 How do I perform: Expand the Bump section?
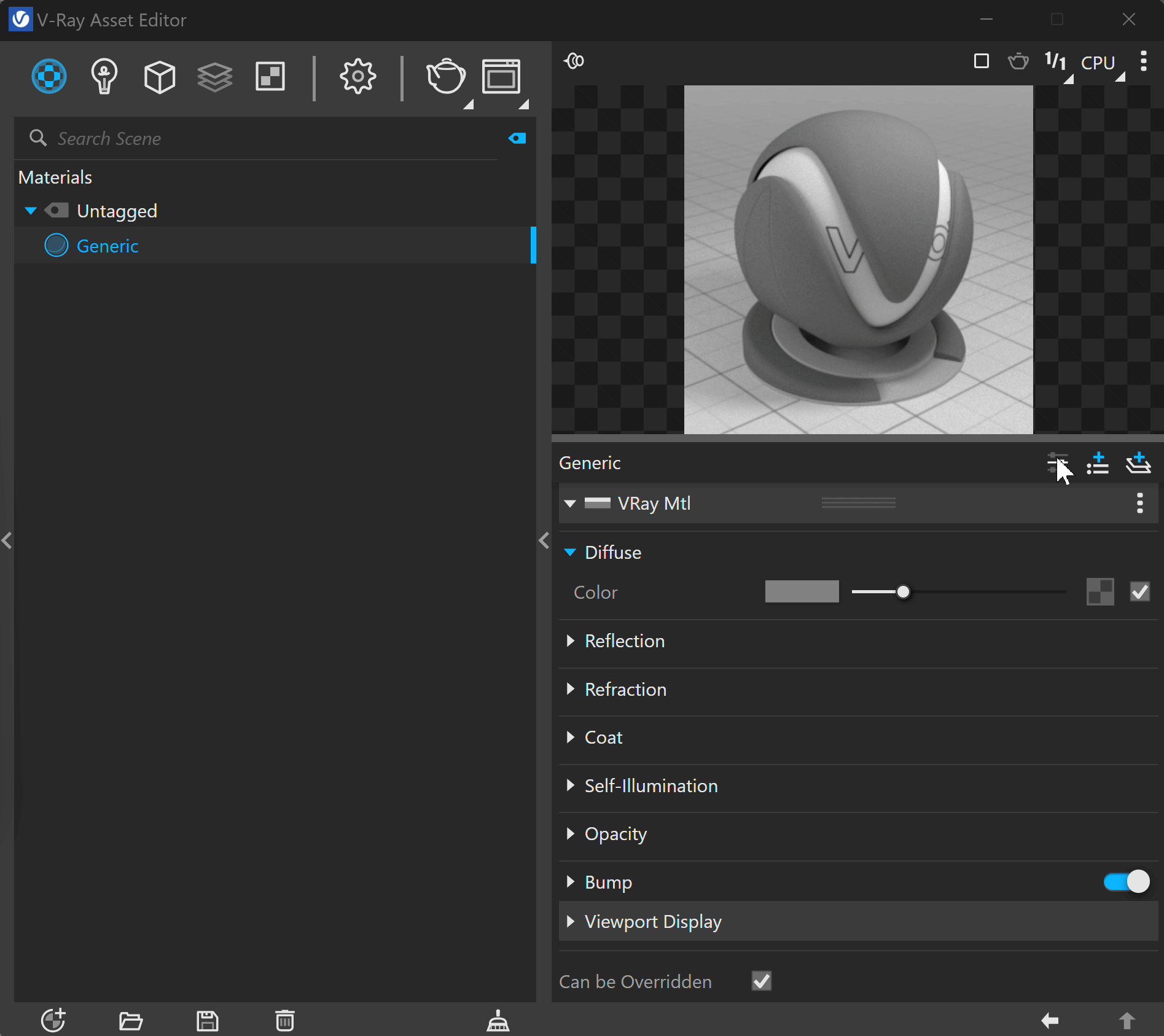(570, 882)
